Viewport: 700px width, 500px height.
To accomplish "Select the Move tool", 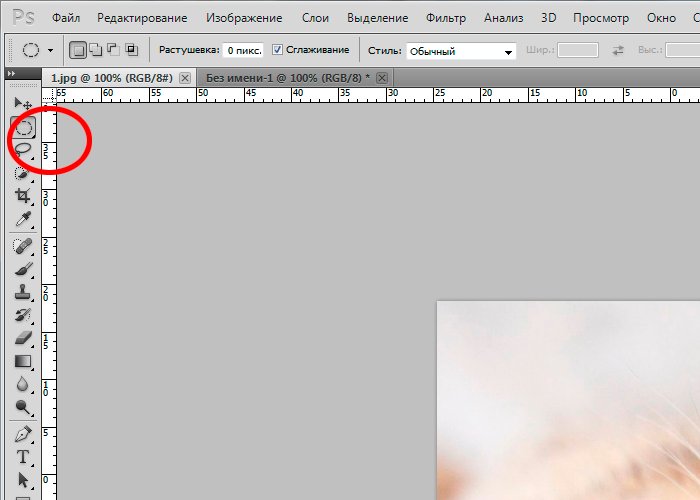I will click(x=22, y=103).
